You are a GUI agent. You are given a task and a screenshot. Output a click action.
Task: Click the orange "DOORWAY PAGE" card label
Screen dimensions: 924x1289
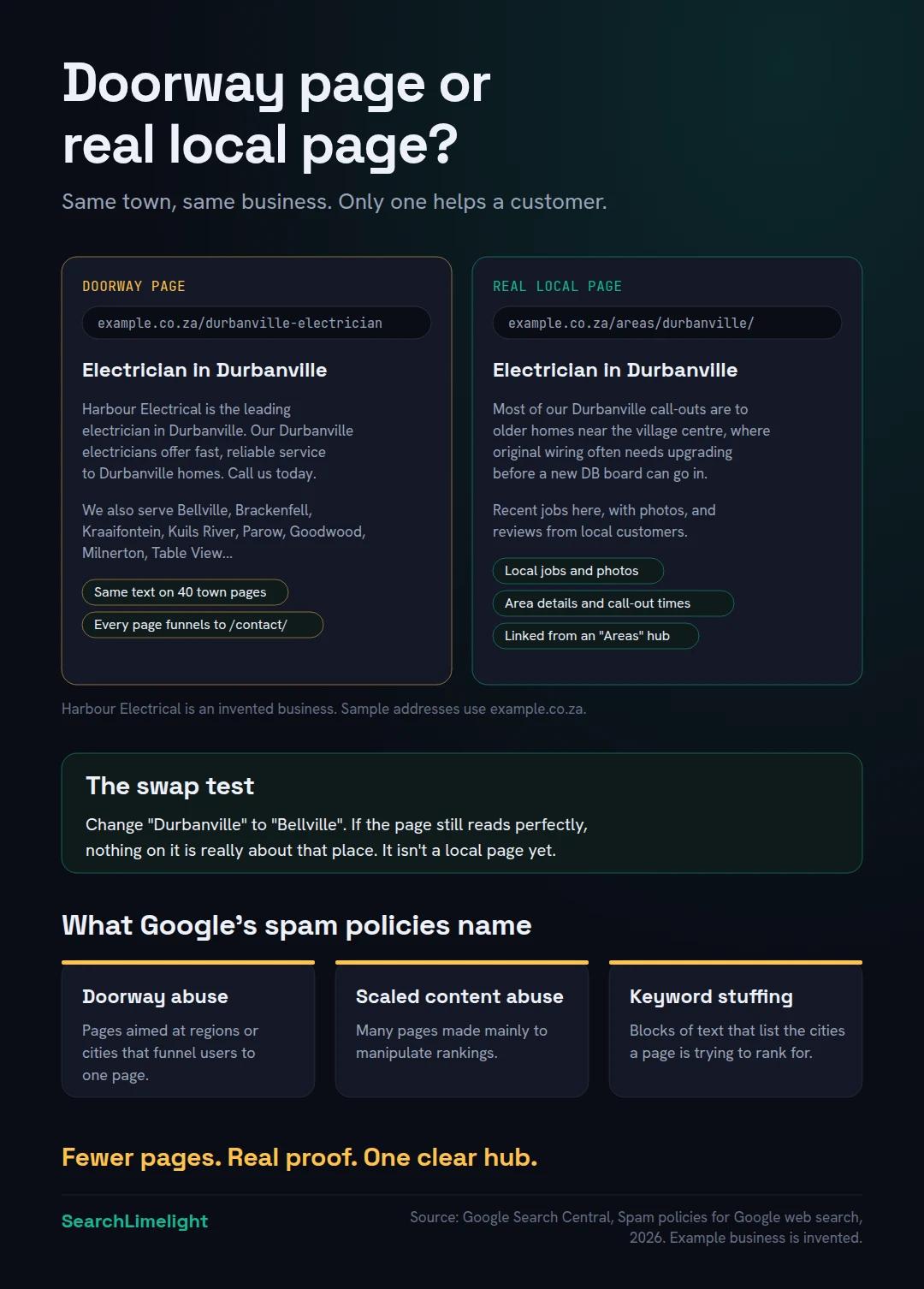[133, 286]
